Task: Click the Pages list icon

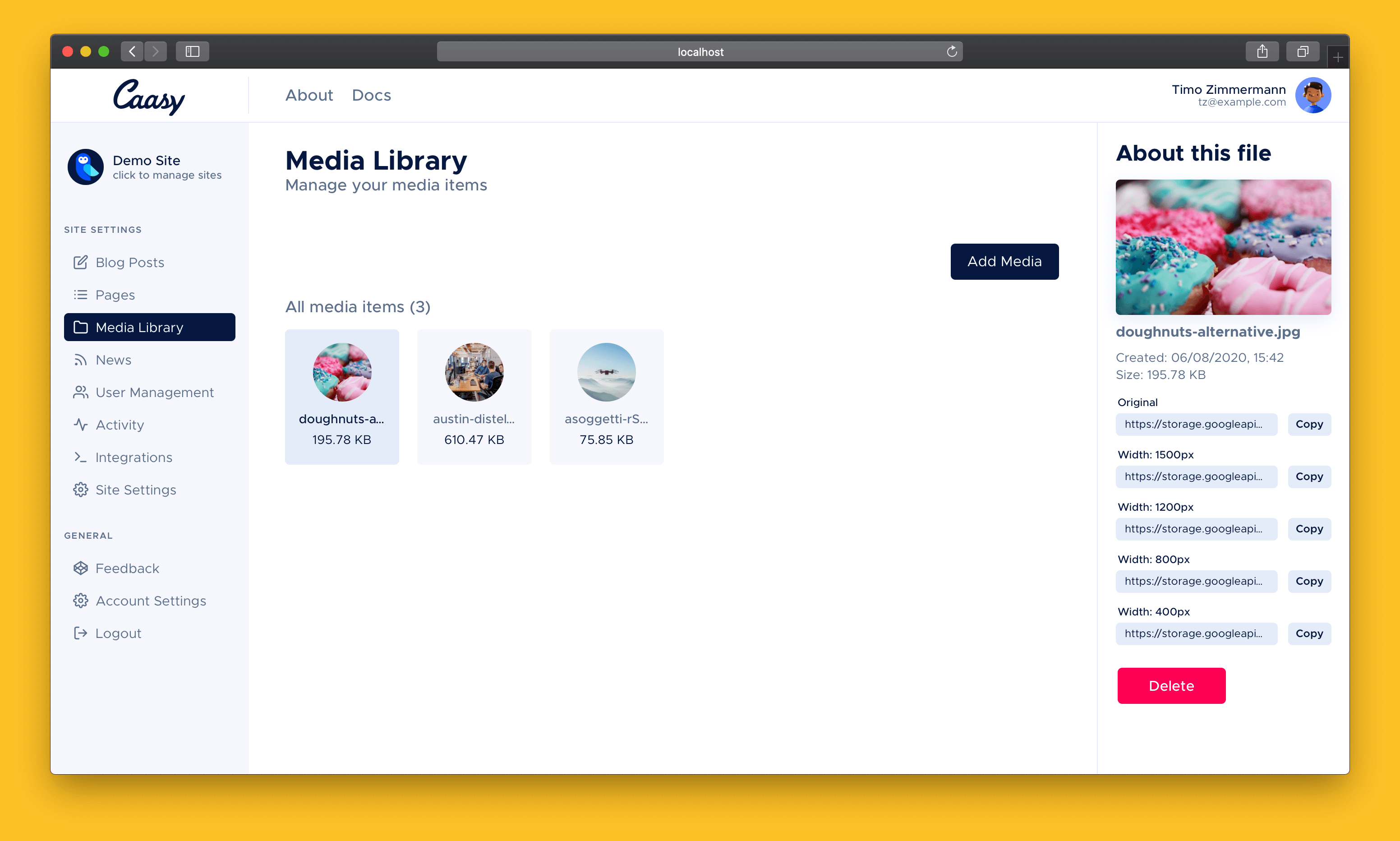Action: [80, 295]
